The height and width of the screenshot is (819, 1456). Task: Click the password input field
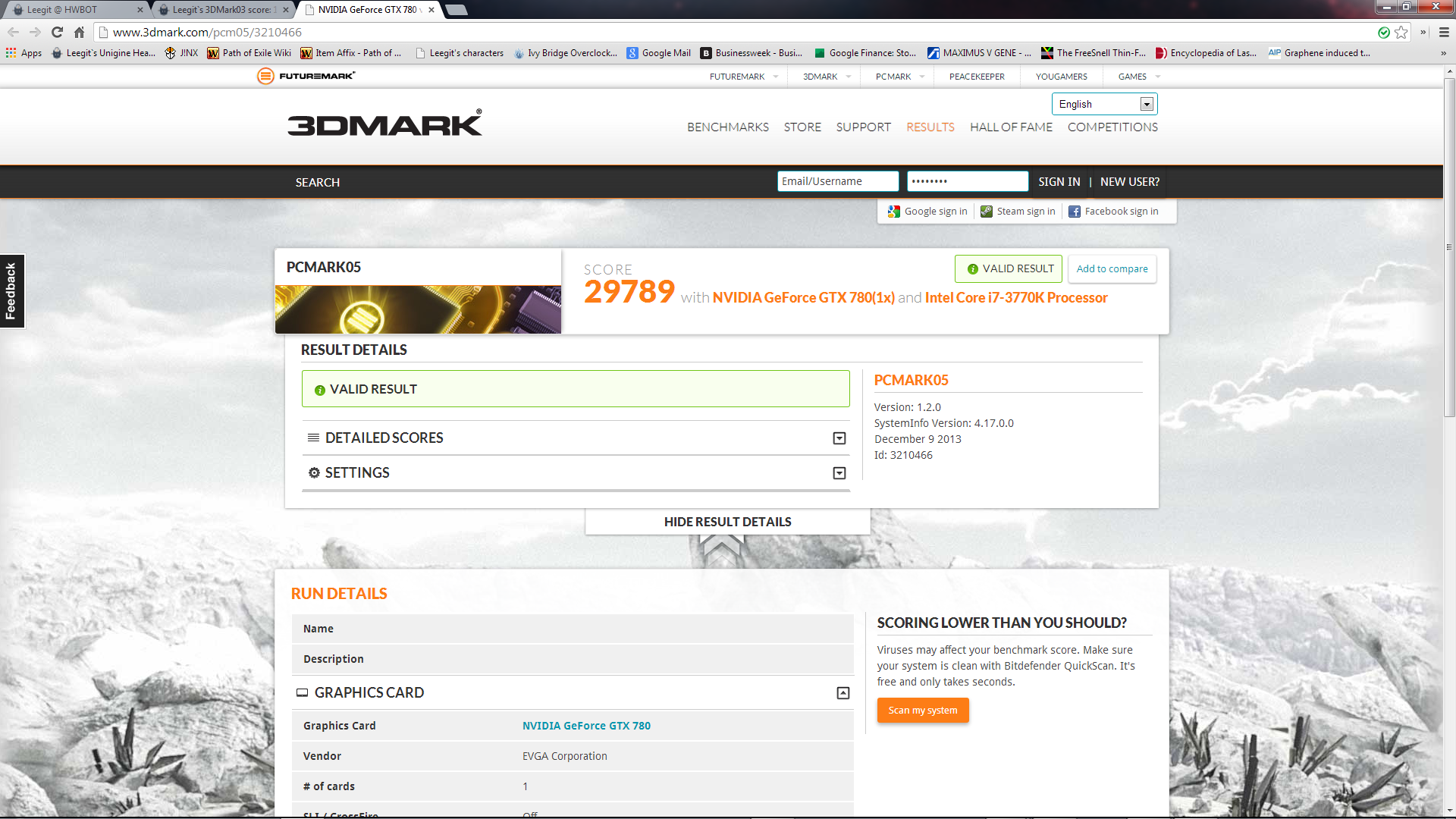[x=968, y=181]
